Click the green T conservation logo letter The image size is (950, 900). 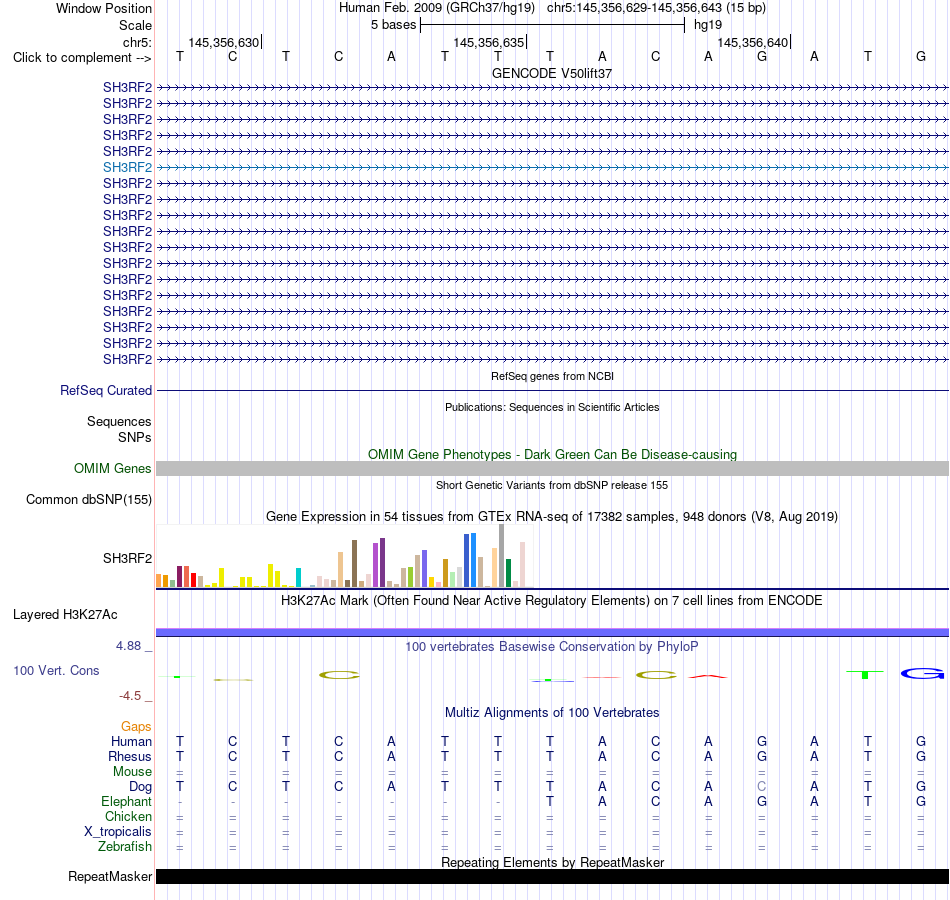point(865,674)
